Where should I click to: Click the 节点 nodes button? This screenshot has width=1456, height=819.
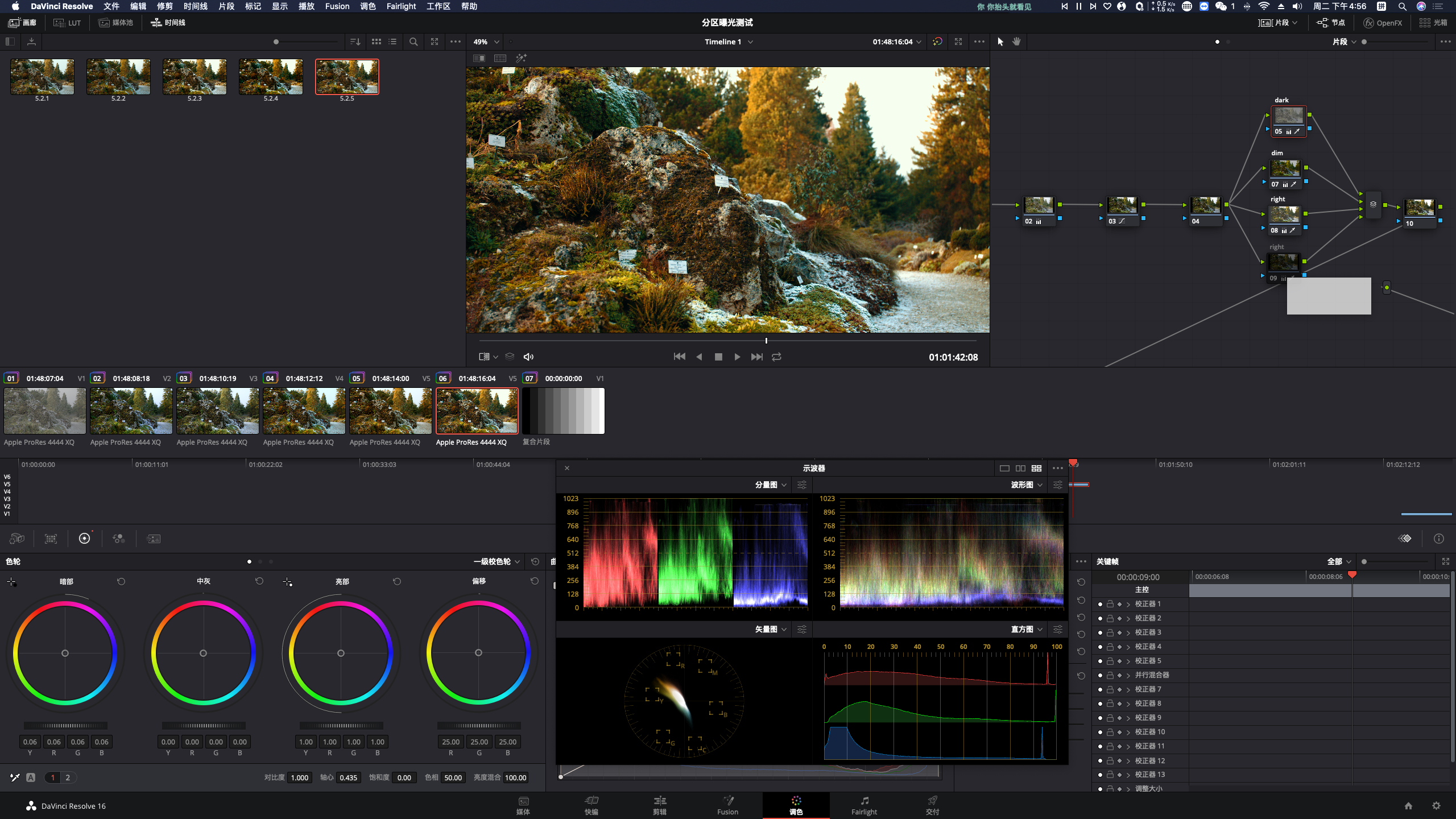click(x=1331, y=23)
